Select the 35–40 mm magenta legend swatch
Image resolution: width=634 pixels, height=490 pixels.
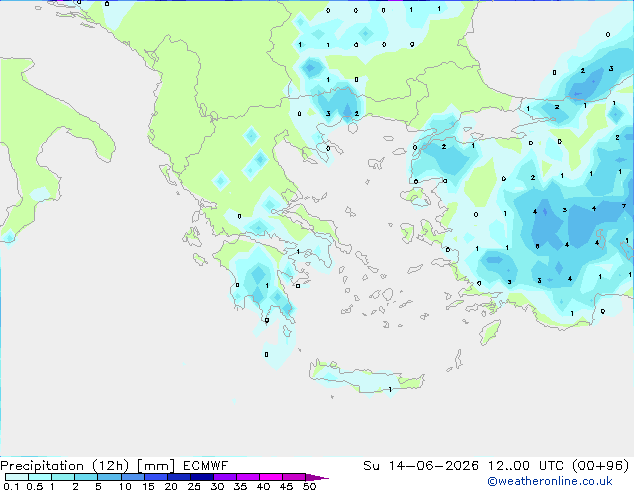[x=248, y=477]
